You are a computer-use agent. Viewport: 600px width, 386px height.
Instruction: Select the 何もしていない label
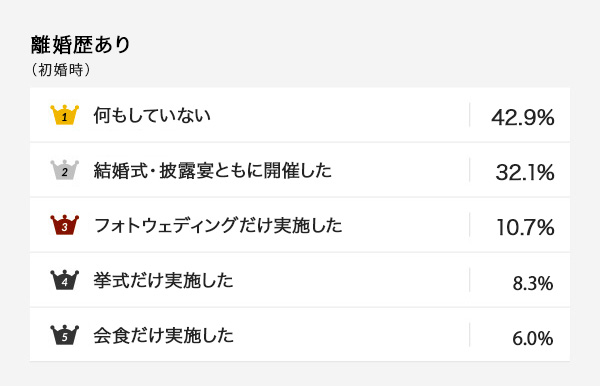click(x=152, y=115)
